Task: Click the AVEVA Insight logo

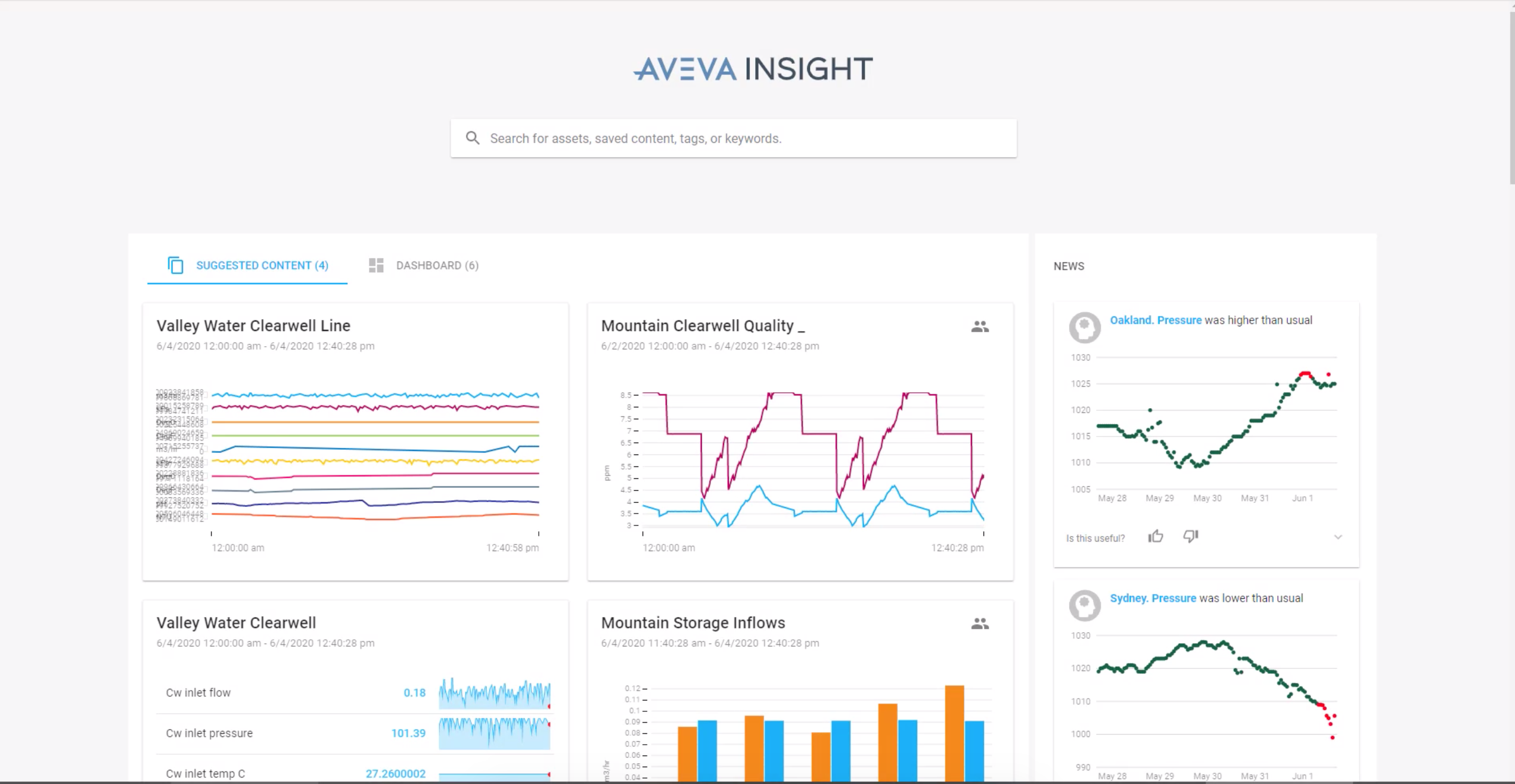Action: tap(753, 69)
